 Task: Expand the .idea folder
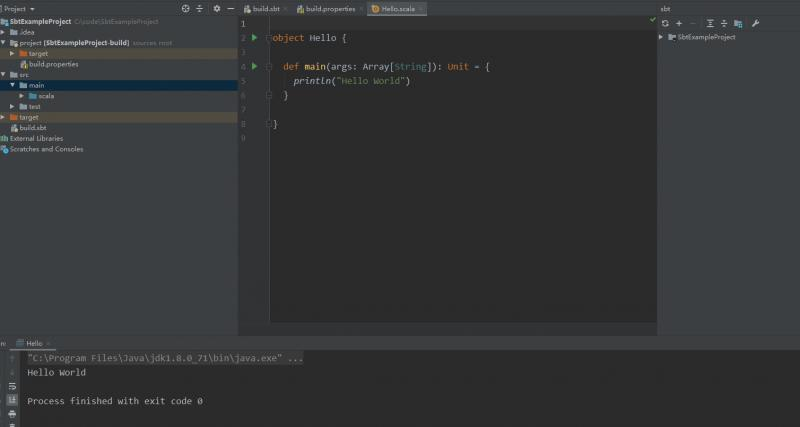pyautogui.click(x=3, y=32)
